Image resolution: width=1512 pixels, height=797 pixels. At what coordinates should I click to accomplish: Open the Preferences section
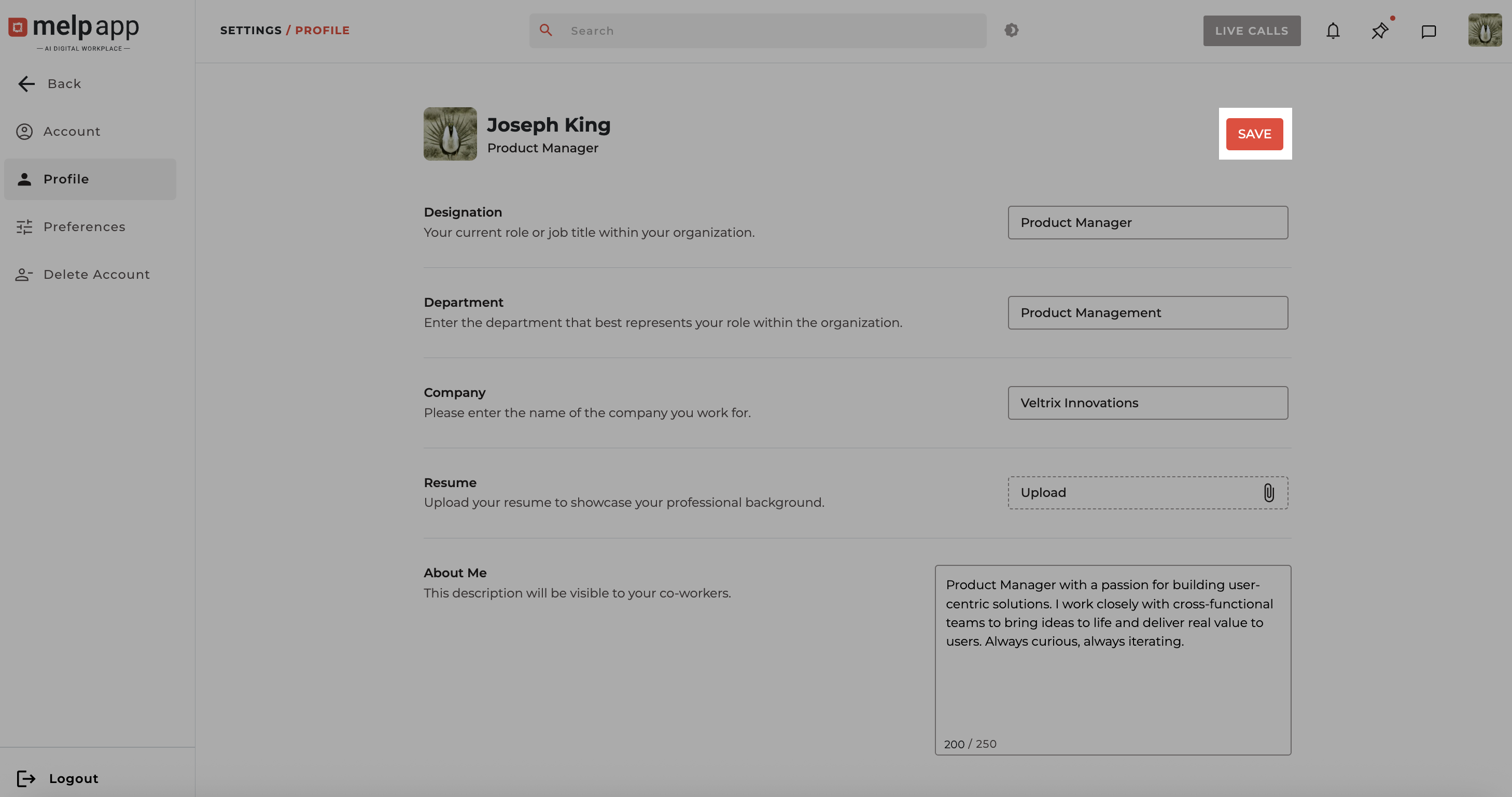point(84,226)
